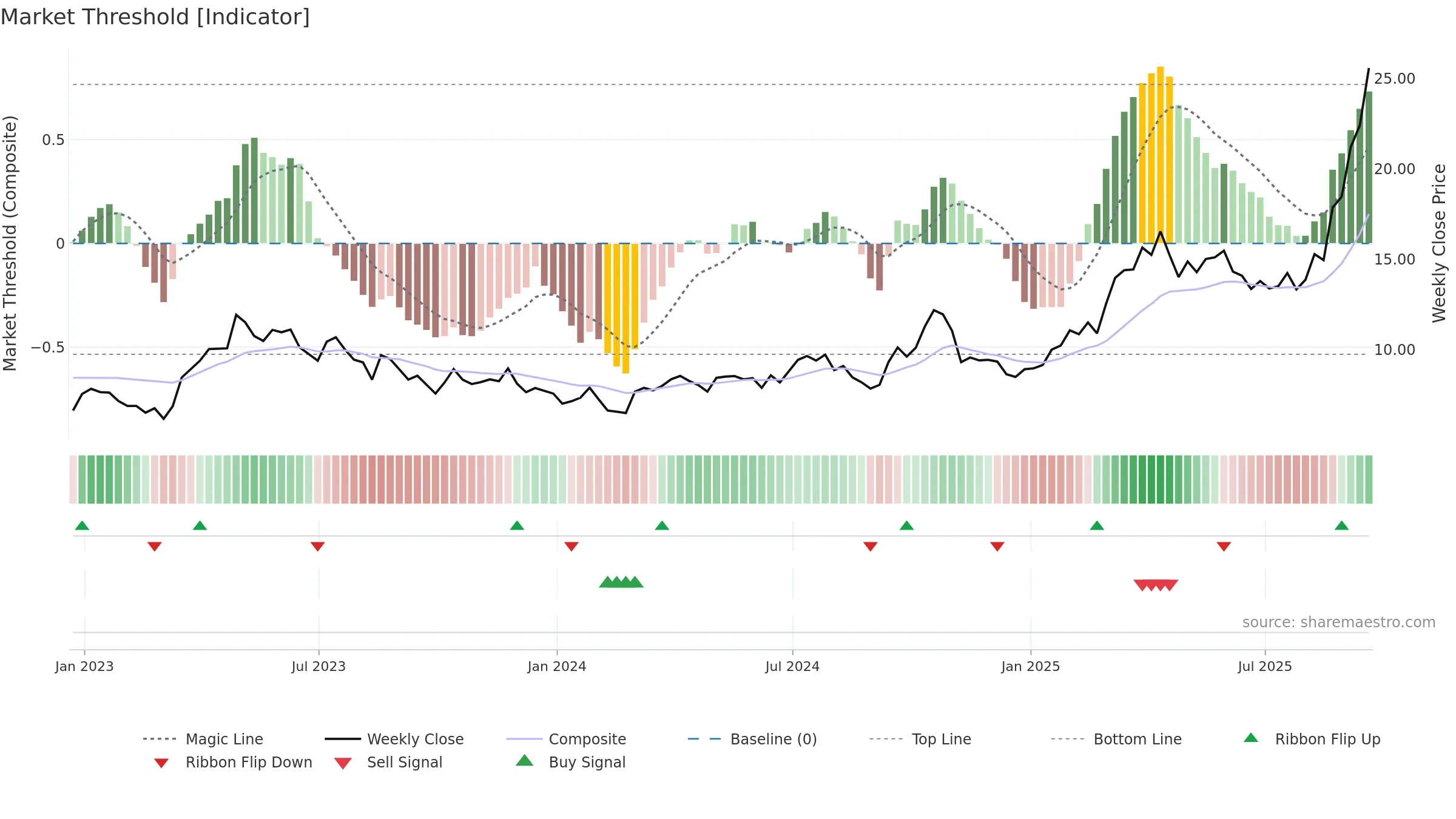This screenshot has height=819, width=1456.
Task: Click the red Sell Signal cluster in spring 2025
Action: 1156,585
